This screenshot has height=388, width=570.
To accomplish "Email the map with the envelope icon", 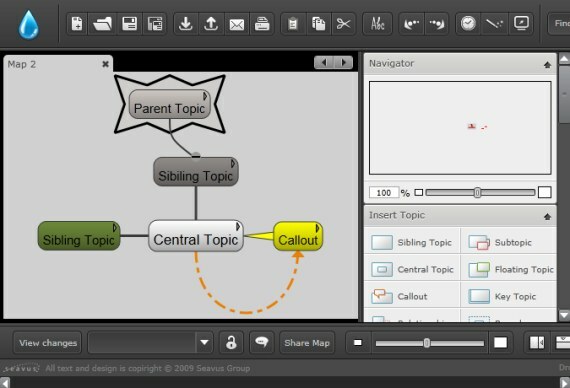I will coord(237,24).
